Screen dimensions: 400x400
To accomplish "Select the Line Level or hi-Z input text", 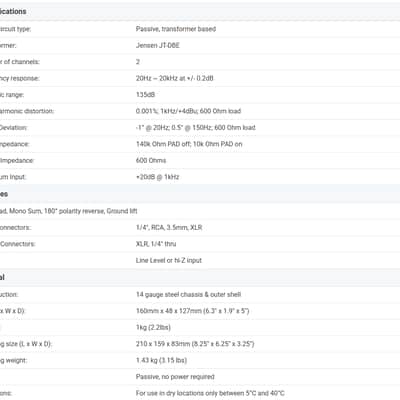I will click(169, 260).
